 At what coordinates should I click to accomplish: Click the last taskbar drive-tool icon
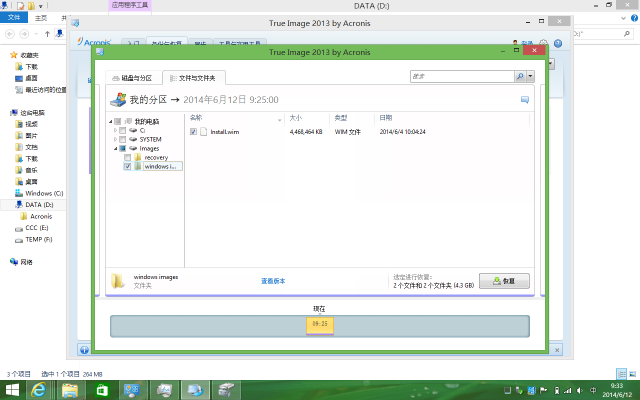click(226, 390)
